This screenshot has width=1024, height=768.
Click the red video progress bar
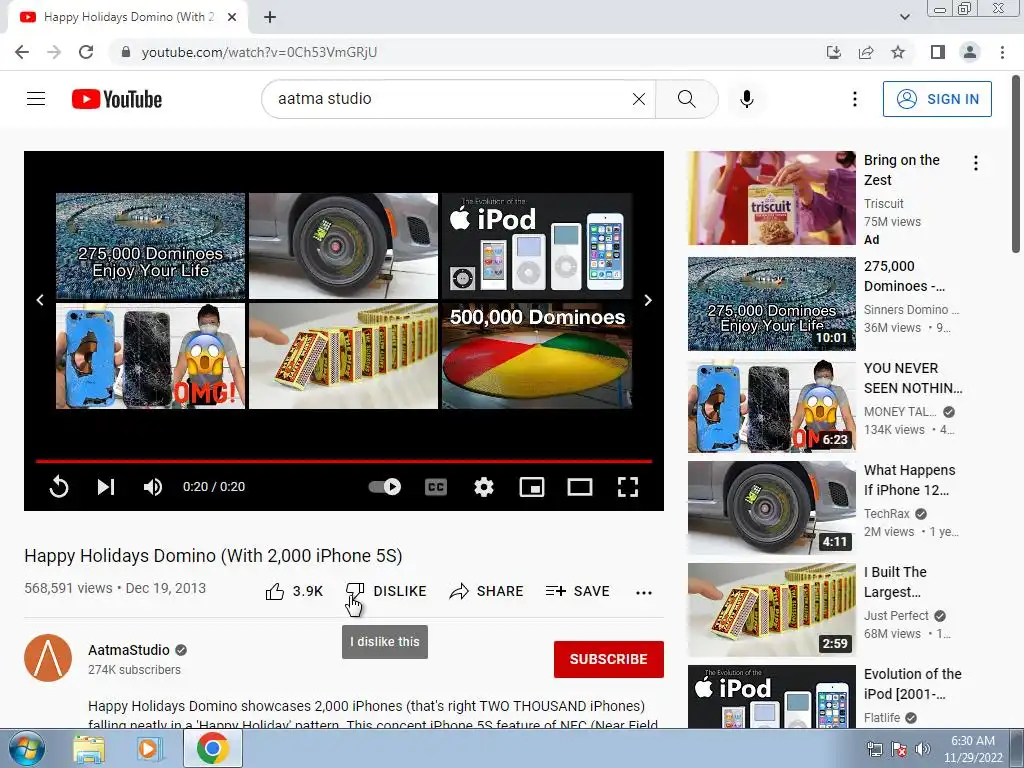tap(344, 461)
